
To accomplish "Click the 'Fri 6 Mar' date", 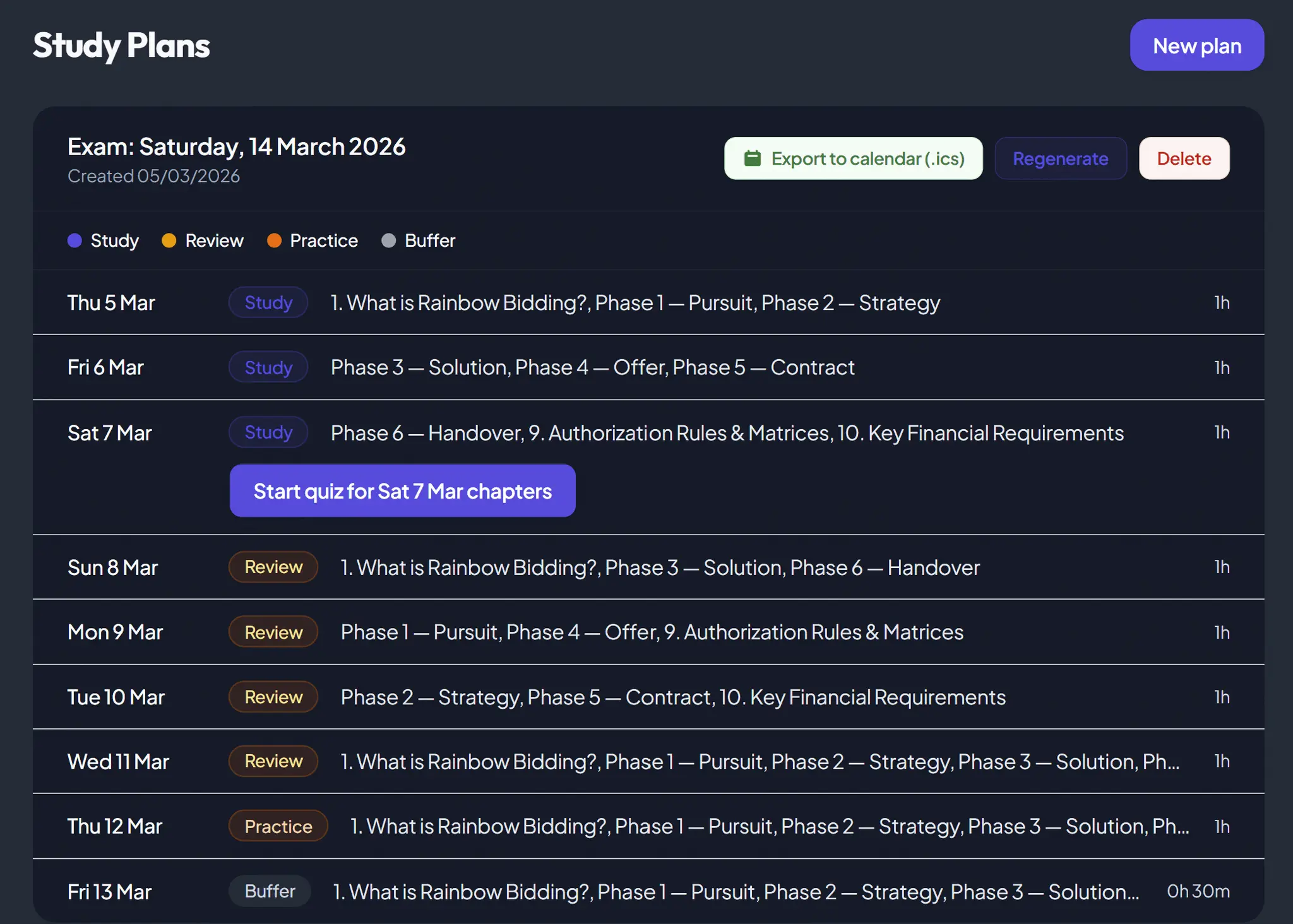I will 105,367.
